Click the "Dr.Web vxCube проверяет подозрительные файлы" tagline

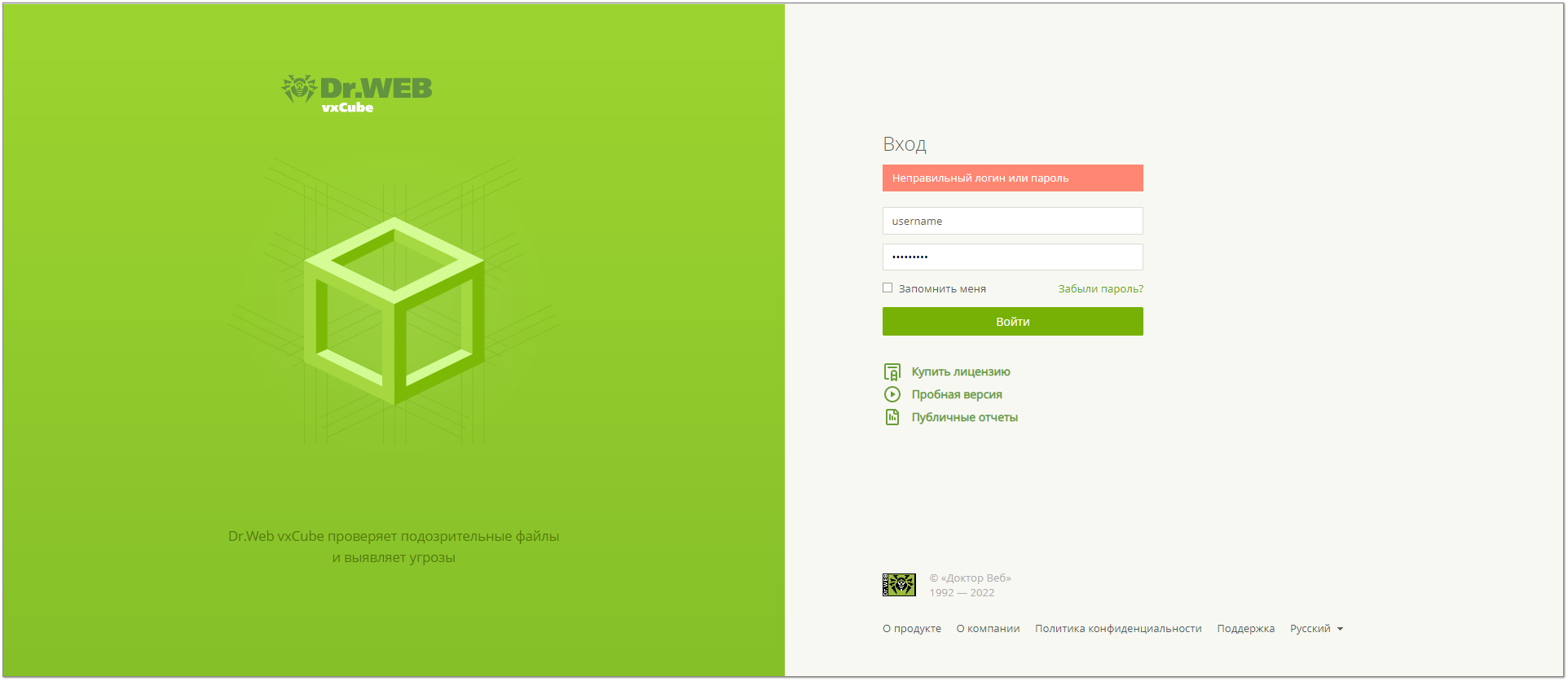tap(394, 536)
